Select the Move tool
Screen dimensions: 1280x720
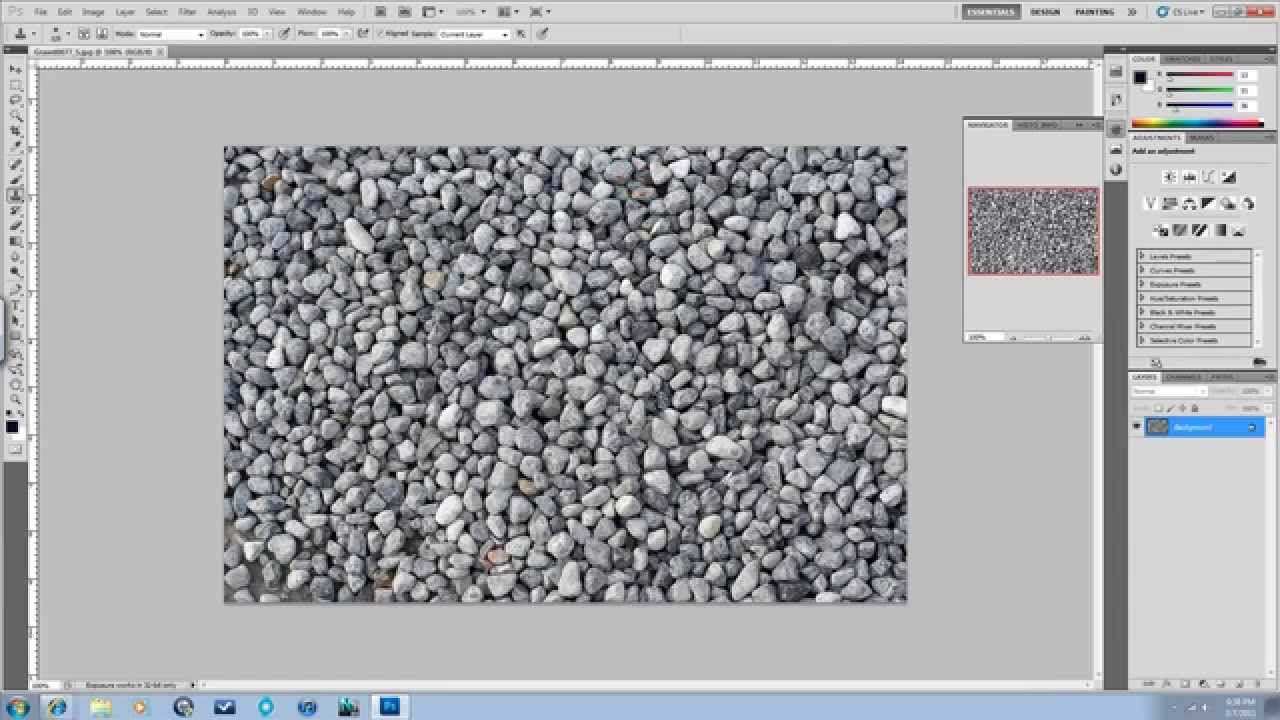coord(16,70)
